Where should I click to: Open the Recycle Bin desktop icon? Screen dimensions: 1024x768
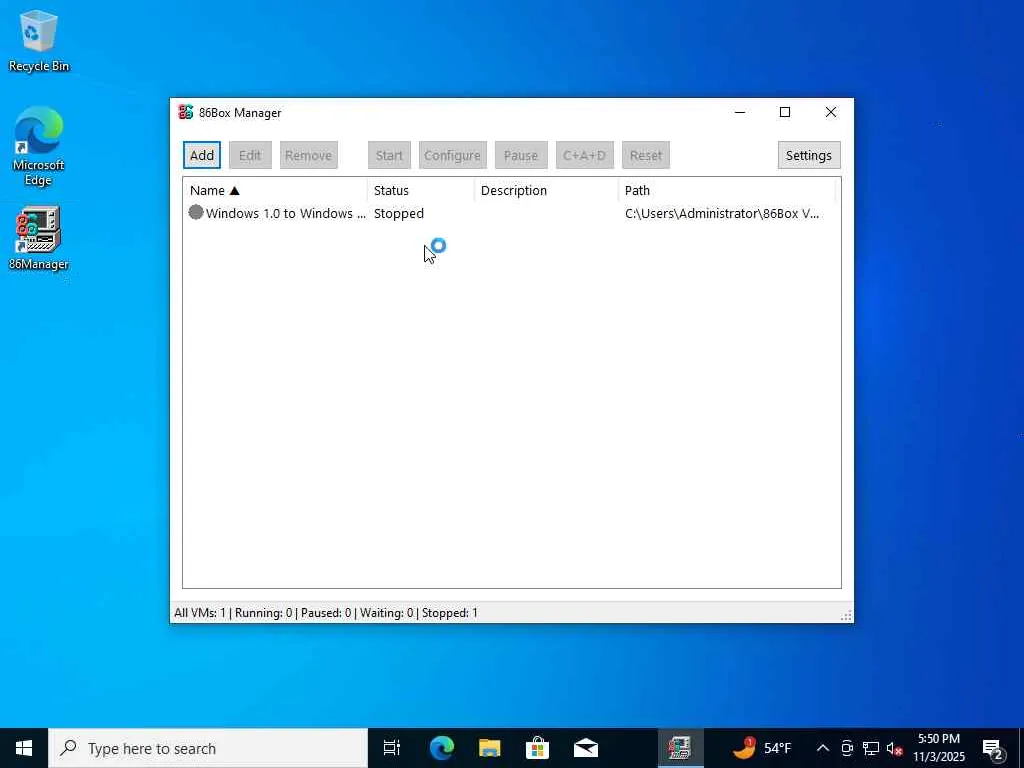(39, 41)
